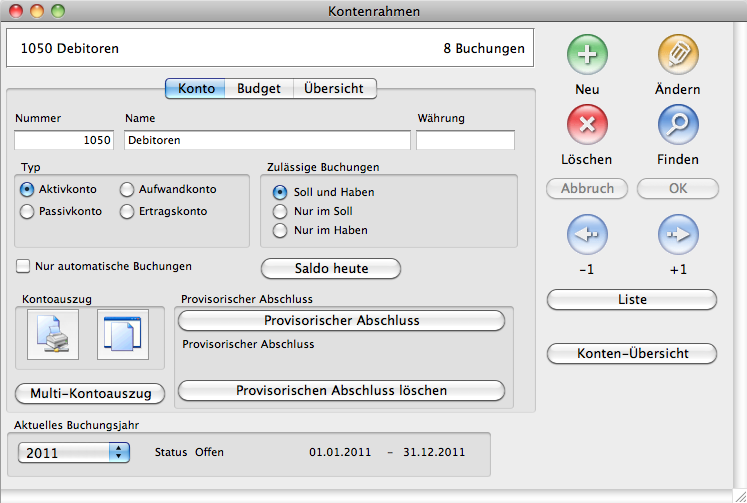Go to previous account with left arrow
The height and width of the screenshot is (503, 747).
[x=587, y=236]
